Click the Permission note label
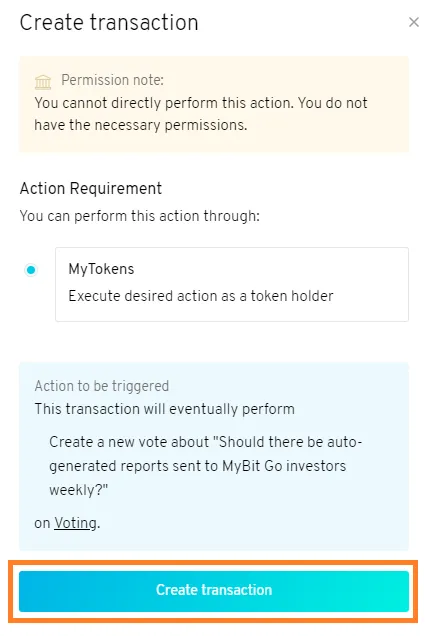Image resolution: width=427 pixels, height=636 pixels. pyautogui.click(x=112, y=80)
